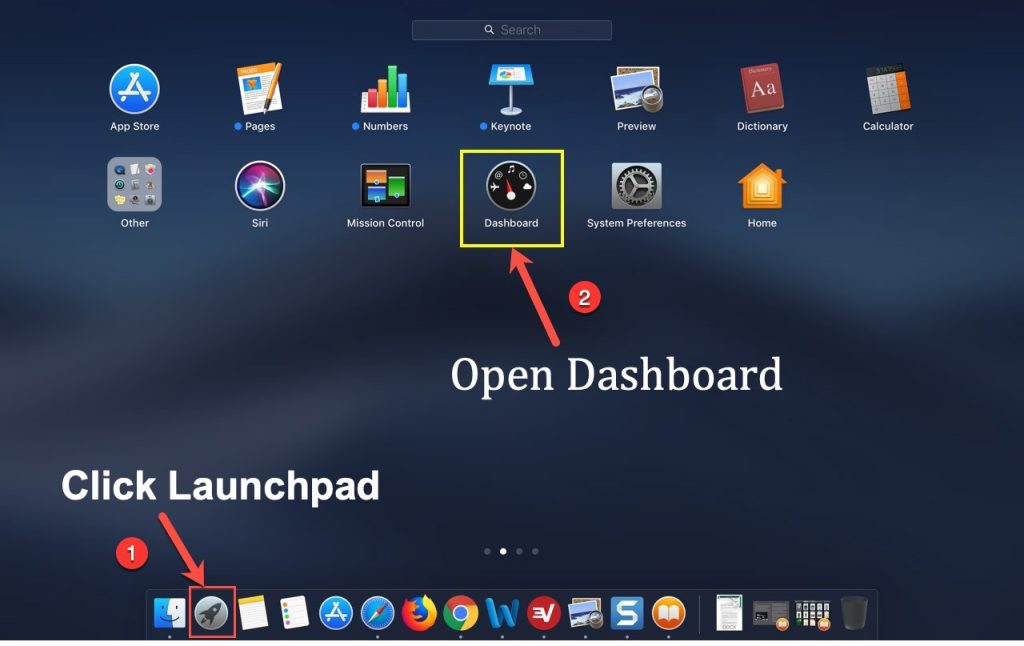Select the highlighted second page dot

(503, 551)
